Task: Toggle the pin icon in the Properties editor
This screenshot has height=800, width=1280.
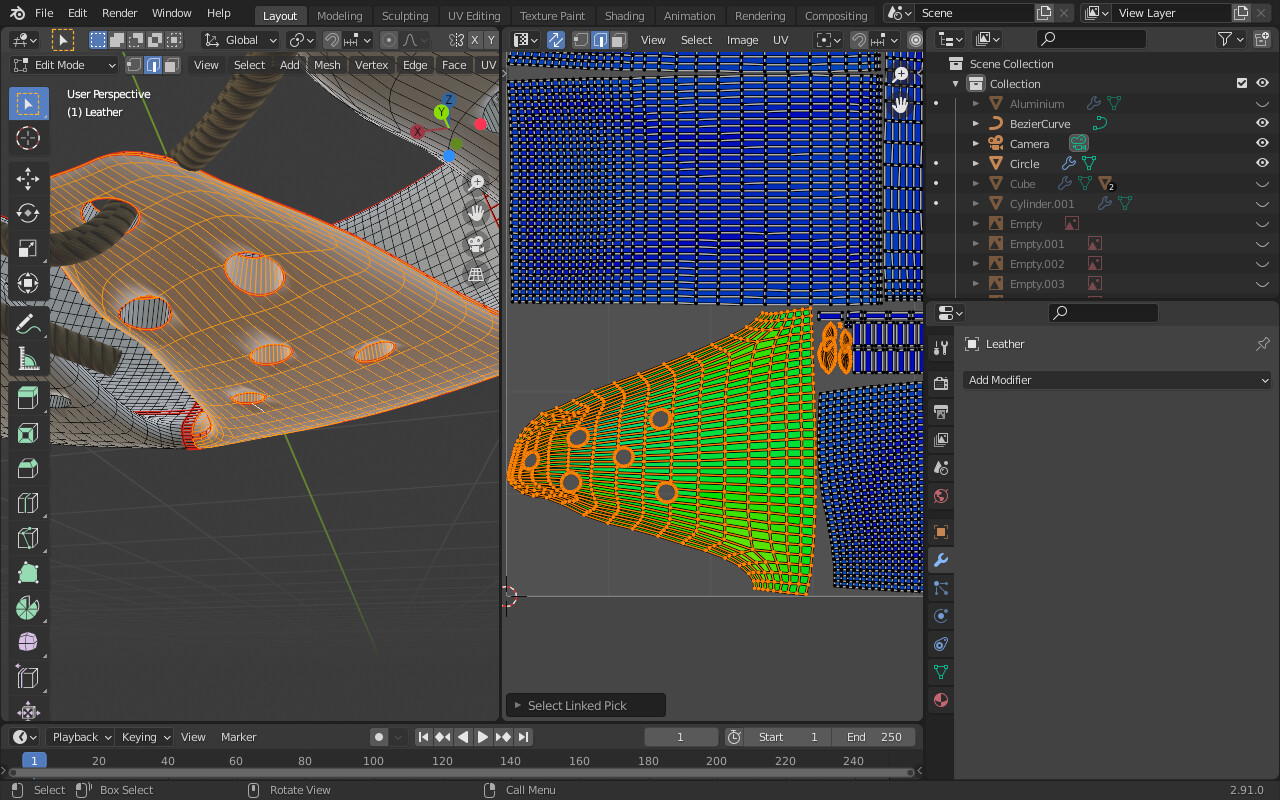Action: coord(1262,344)
